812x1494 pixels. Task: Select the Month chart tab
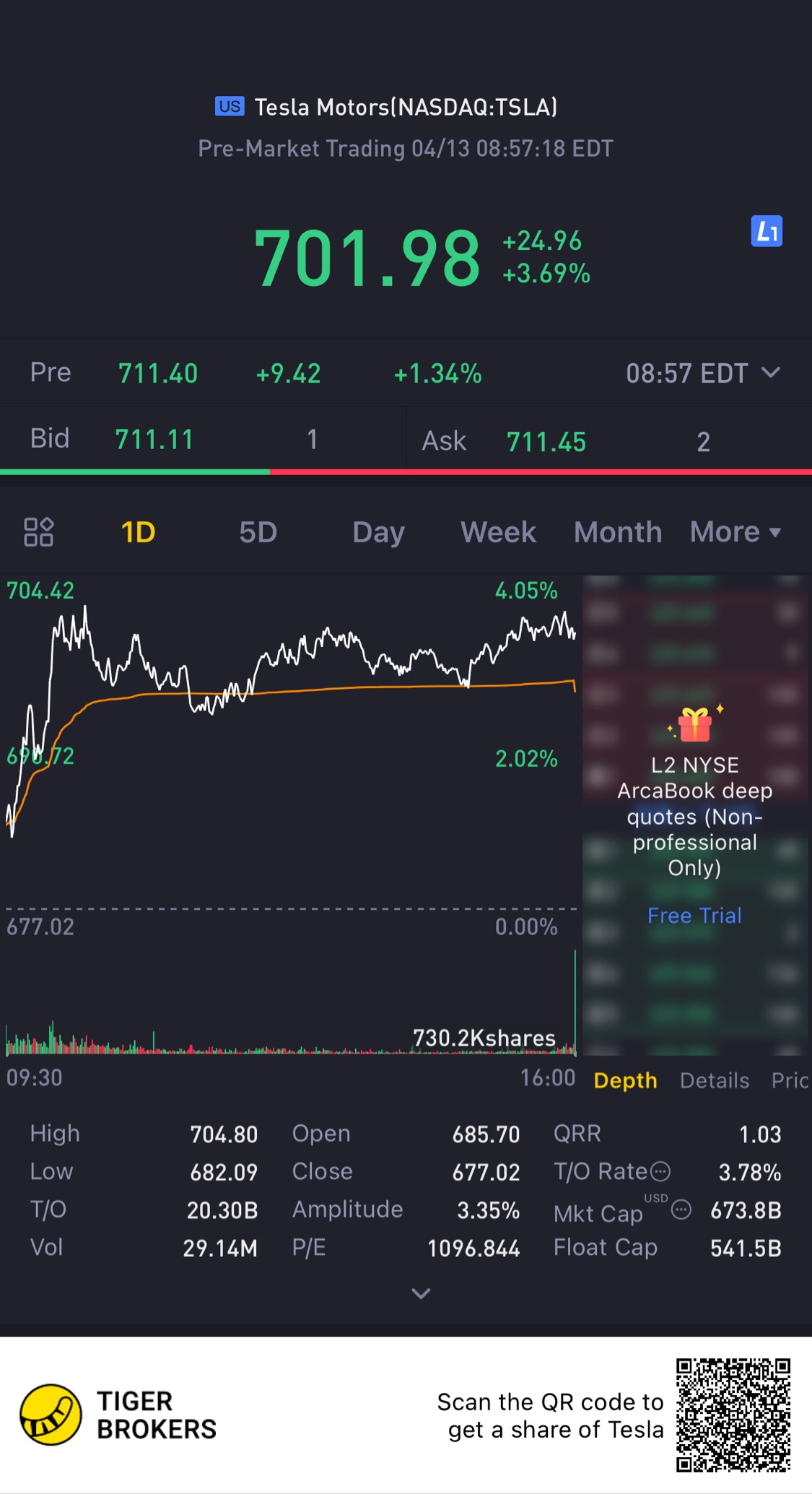[x=617, y=532]
